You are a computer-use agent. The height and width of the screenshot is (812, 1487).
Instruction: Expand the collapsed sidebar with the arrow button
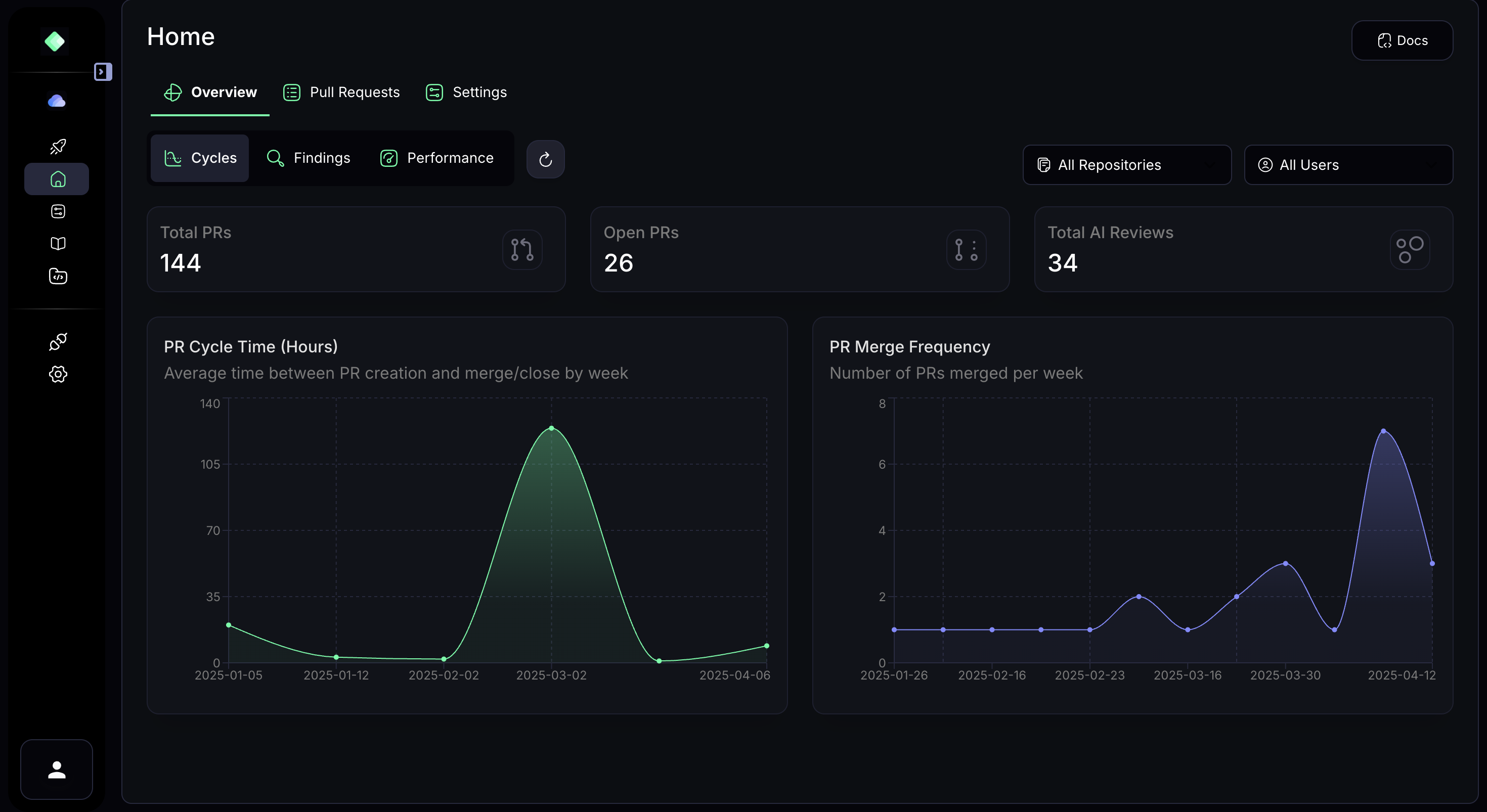[103, 71]
